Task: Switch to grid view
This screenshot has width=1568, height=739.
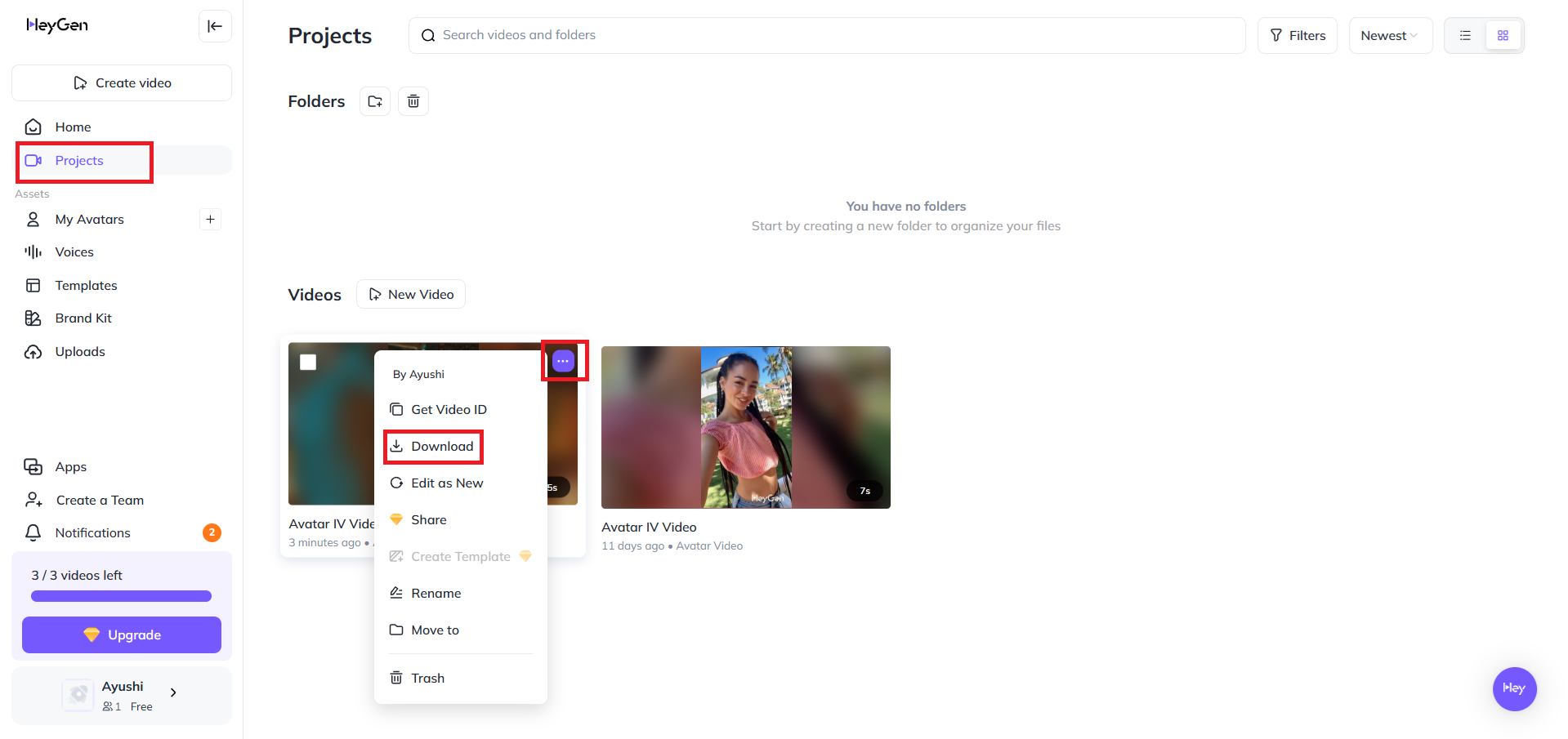Action: click(1503, 36)
